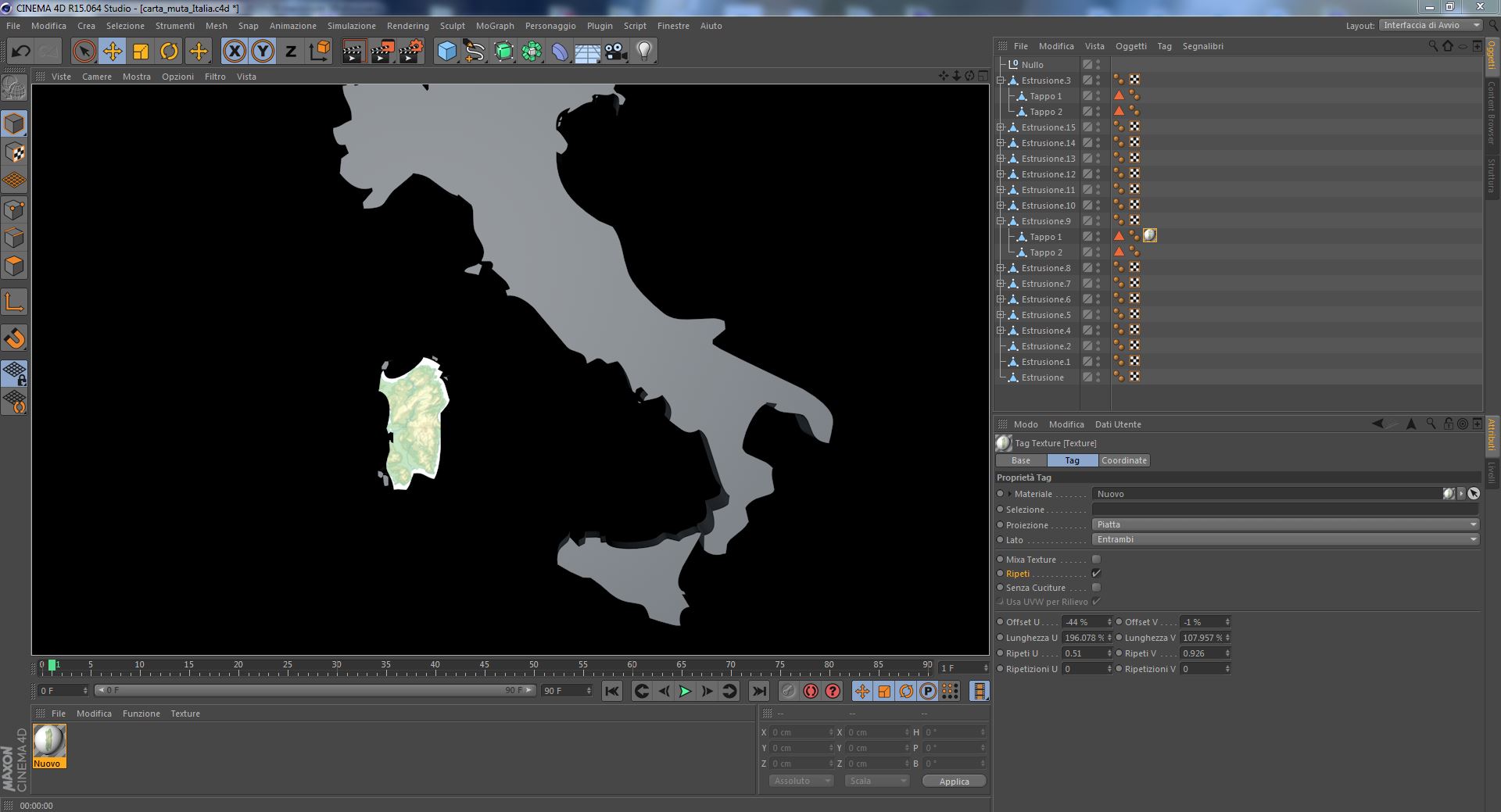Click the Offset U input field

point(1083,622)
